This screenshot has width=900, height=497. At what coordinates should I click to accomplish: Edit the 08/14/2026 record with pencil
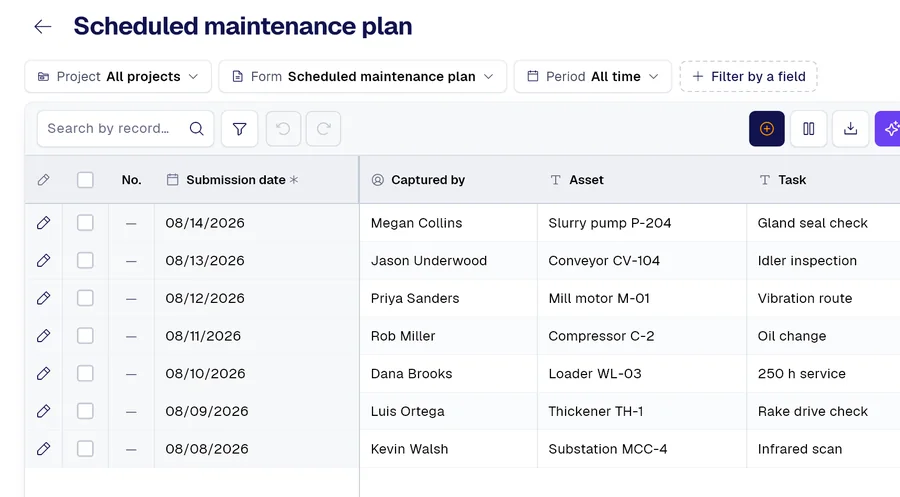point(44,223)
